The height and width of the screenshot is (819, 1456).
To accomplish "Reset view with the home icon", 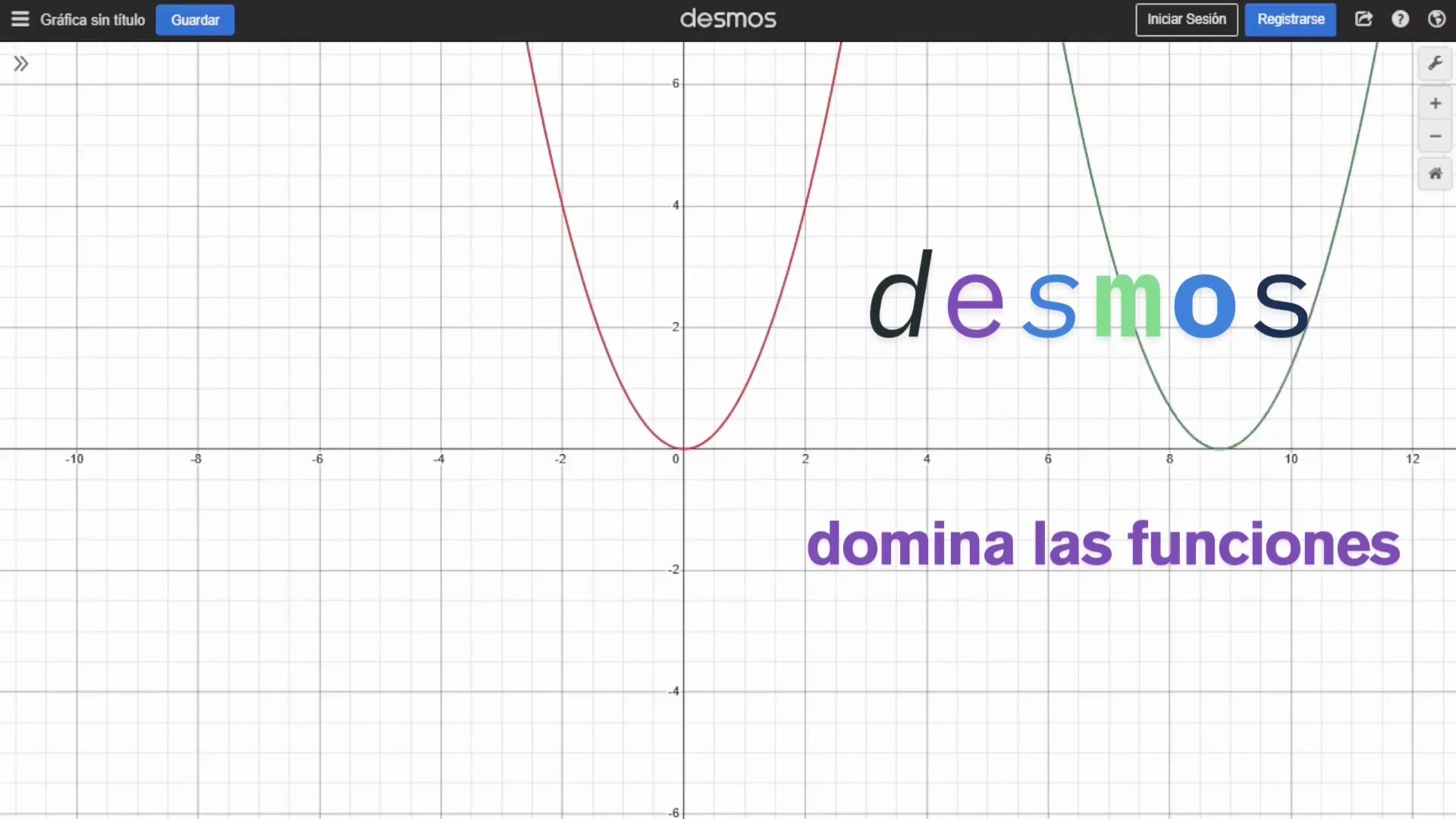I will [1435, 174].
